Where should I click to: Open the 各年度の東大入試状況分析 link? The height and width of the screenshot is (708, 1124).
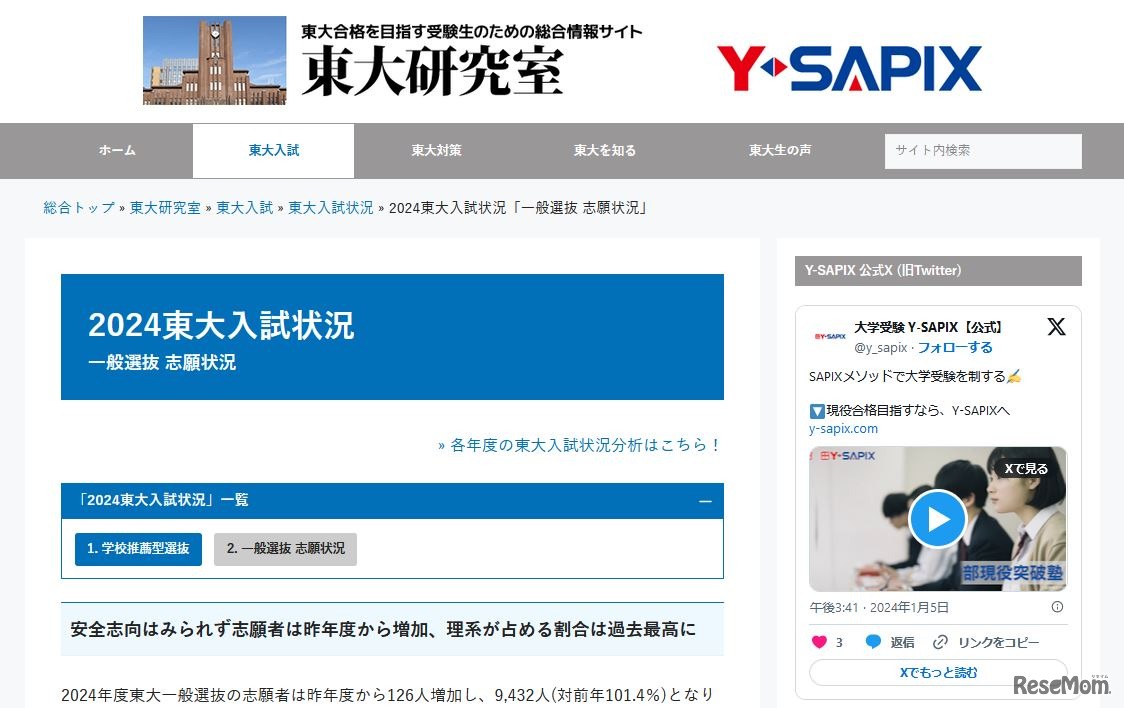point(580,445)
